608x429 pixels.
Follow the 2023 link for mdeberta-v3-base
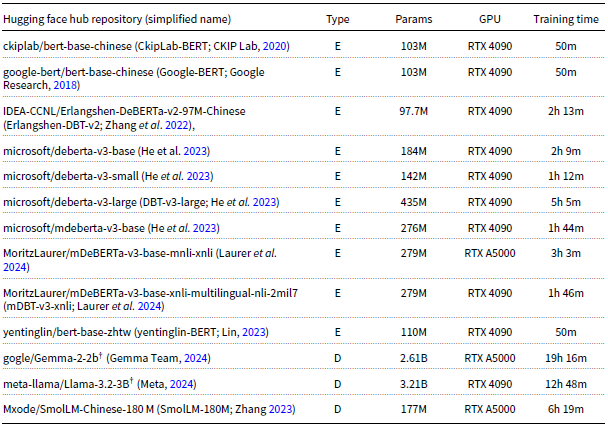(204, 228)
